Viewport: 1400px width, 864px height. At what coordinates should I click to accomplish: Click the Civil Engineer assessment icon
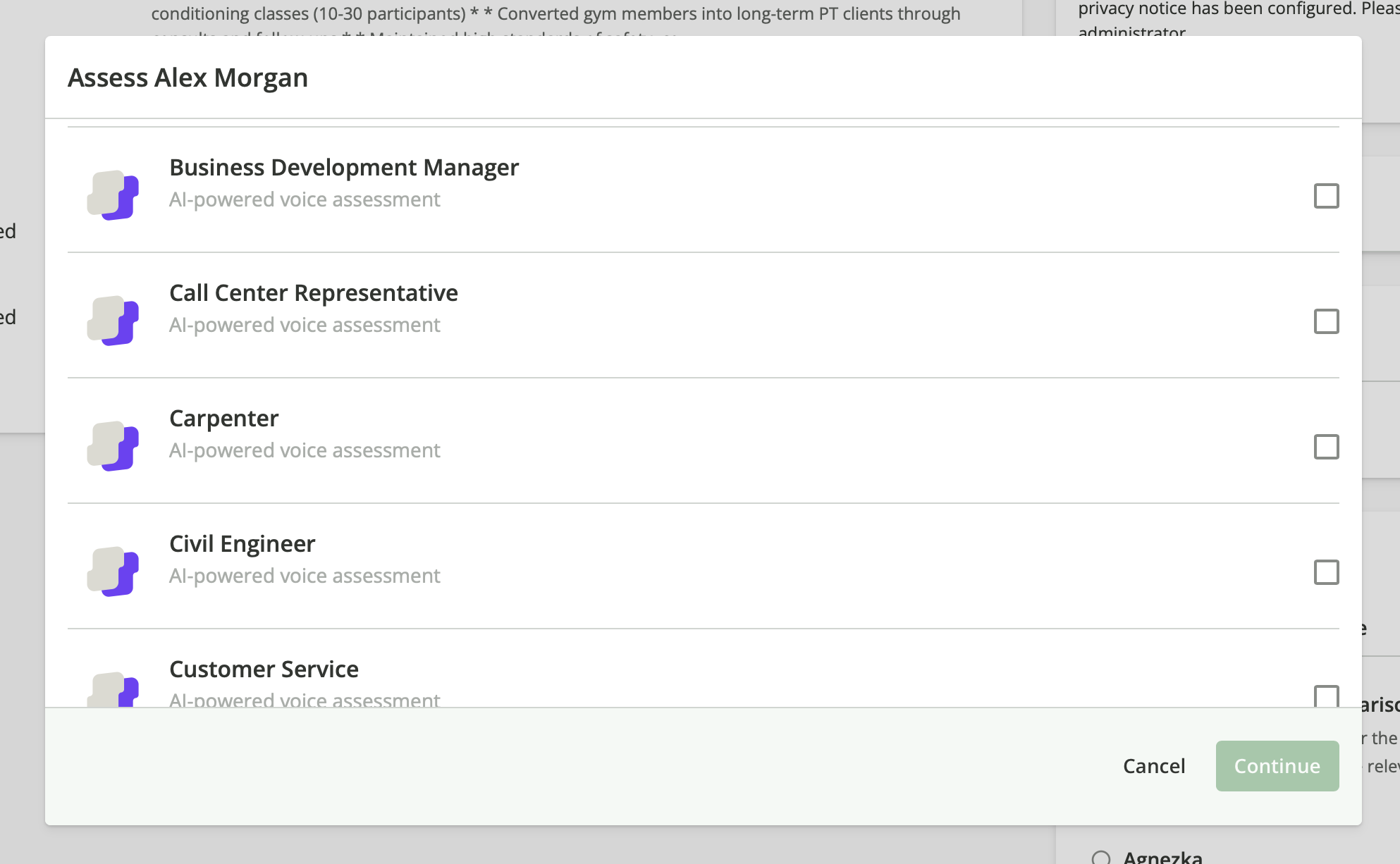[113, 572]
